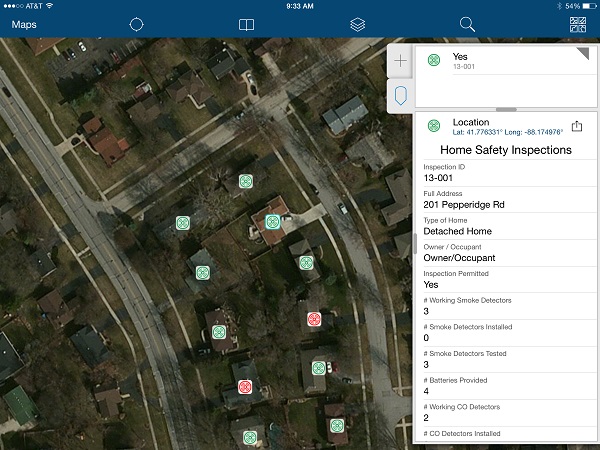Open the search magnifier icon
600x450 pixels.
pos(467,24)
